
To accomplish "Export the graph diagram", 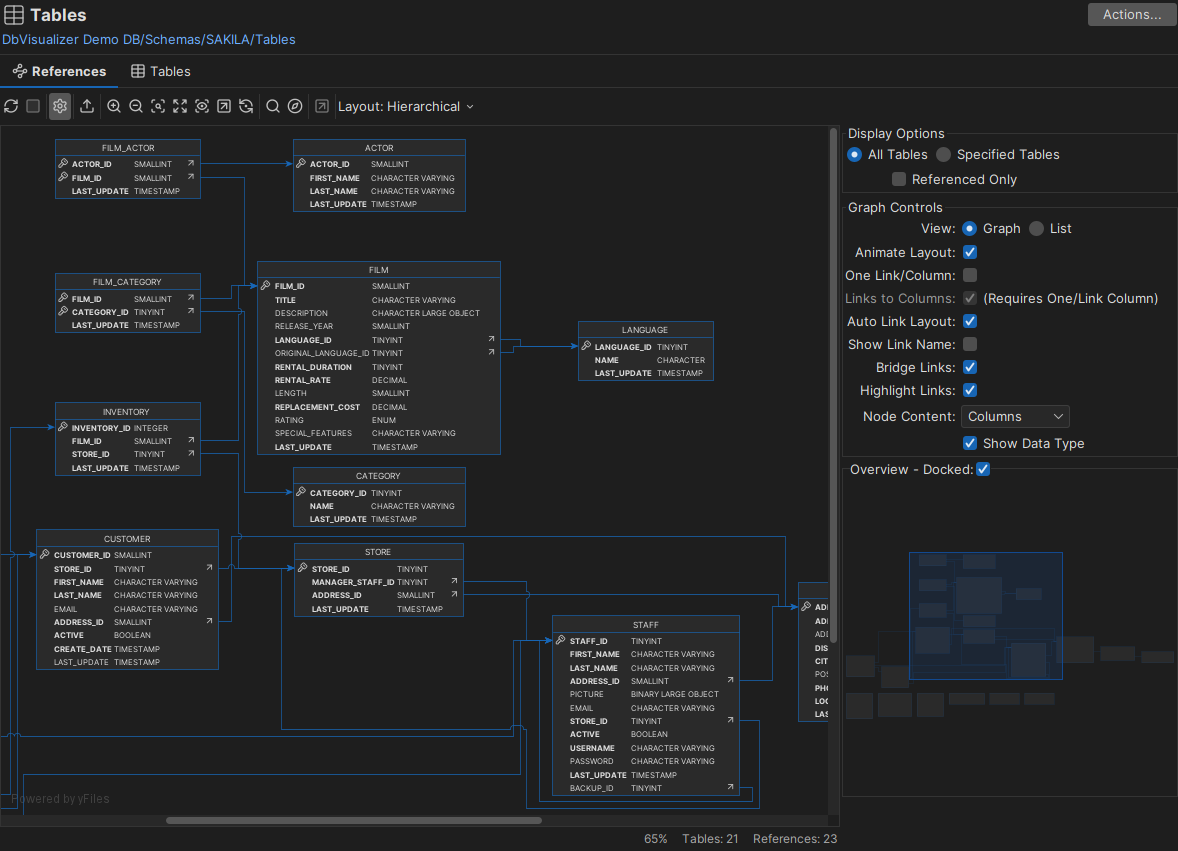I will tap(86, 106).
